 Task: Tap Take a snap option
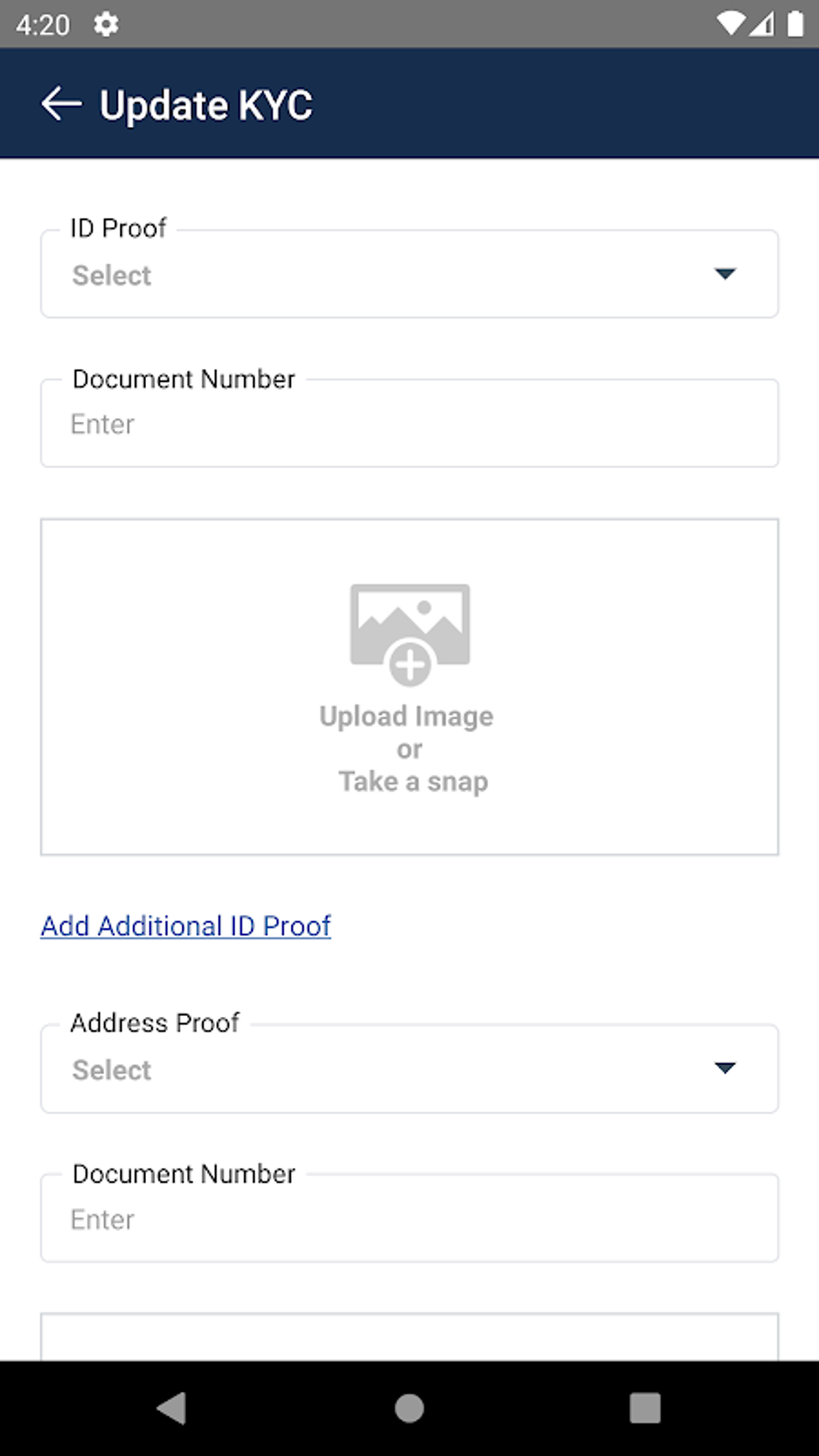pos(413,781)
